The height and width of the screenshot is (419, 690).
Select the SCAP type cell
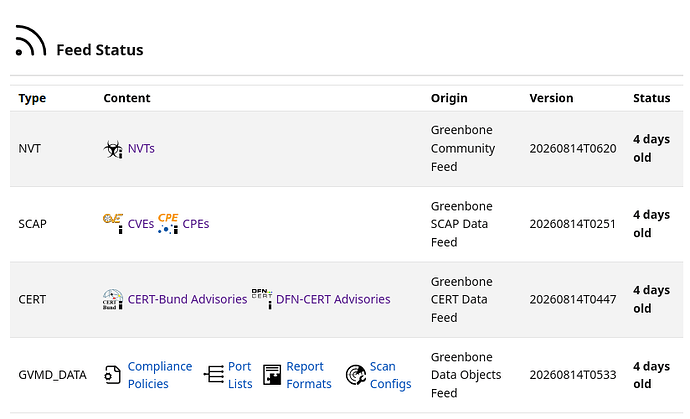click(x=32, y=224)
